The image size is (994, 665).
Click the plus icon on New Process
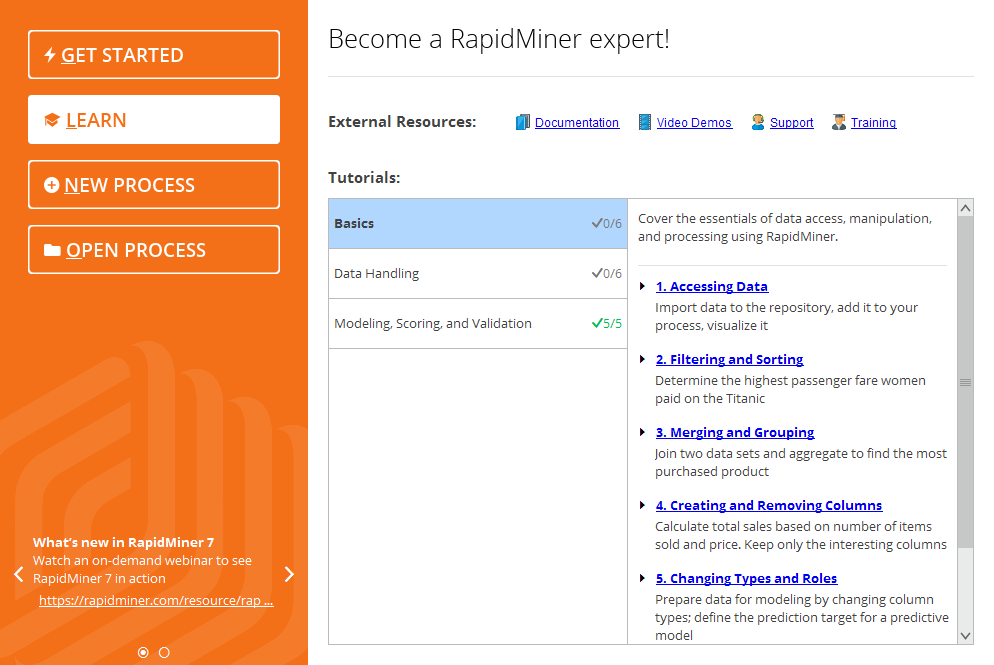[x=52, y=185]
